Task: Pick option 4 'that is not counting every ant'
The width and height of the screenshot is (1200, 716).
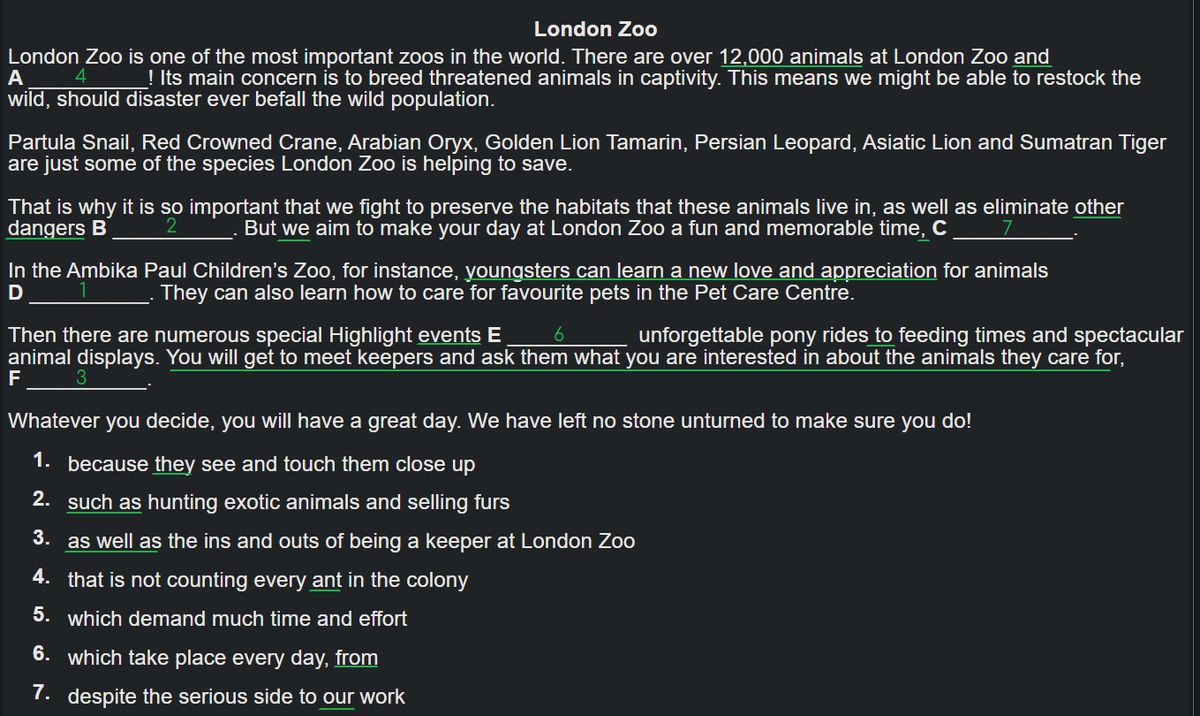Action: (x=267, y=580)
